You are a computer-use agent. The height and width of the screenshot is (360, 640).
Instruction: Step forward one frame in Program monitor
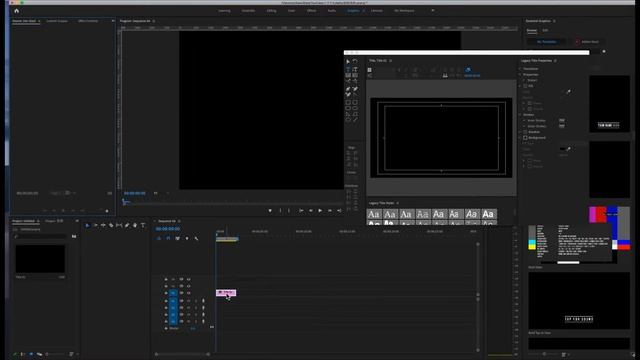tap(330, 211)
